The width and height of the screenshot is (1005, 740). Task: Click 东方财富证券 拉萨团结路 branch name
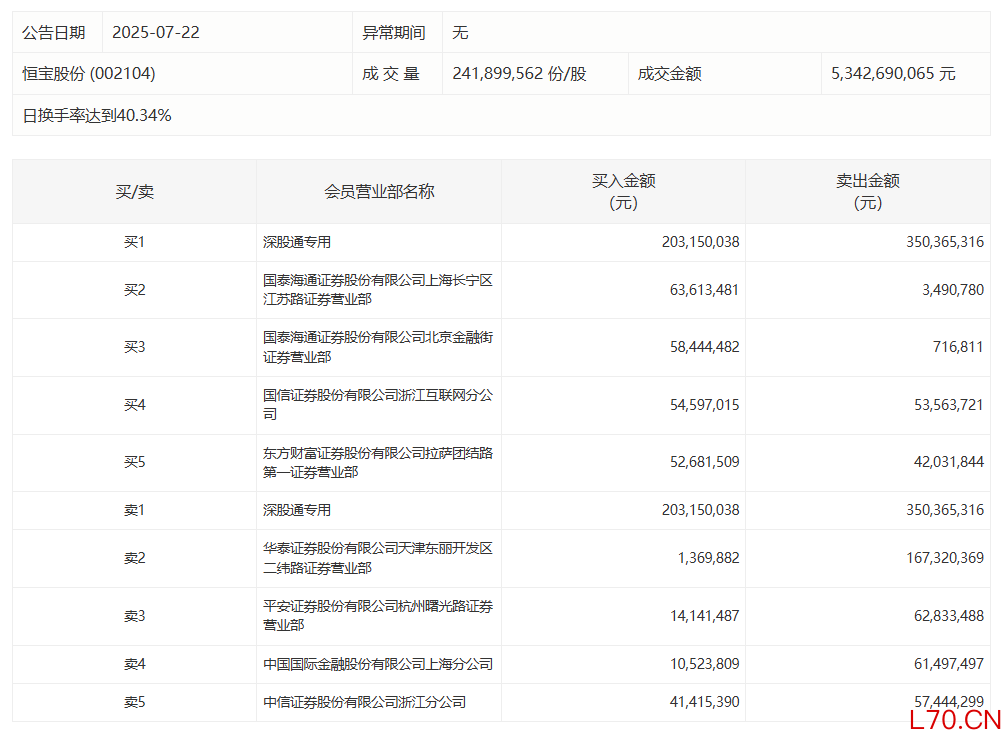tap(377, 462)
